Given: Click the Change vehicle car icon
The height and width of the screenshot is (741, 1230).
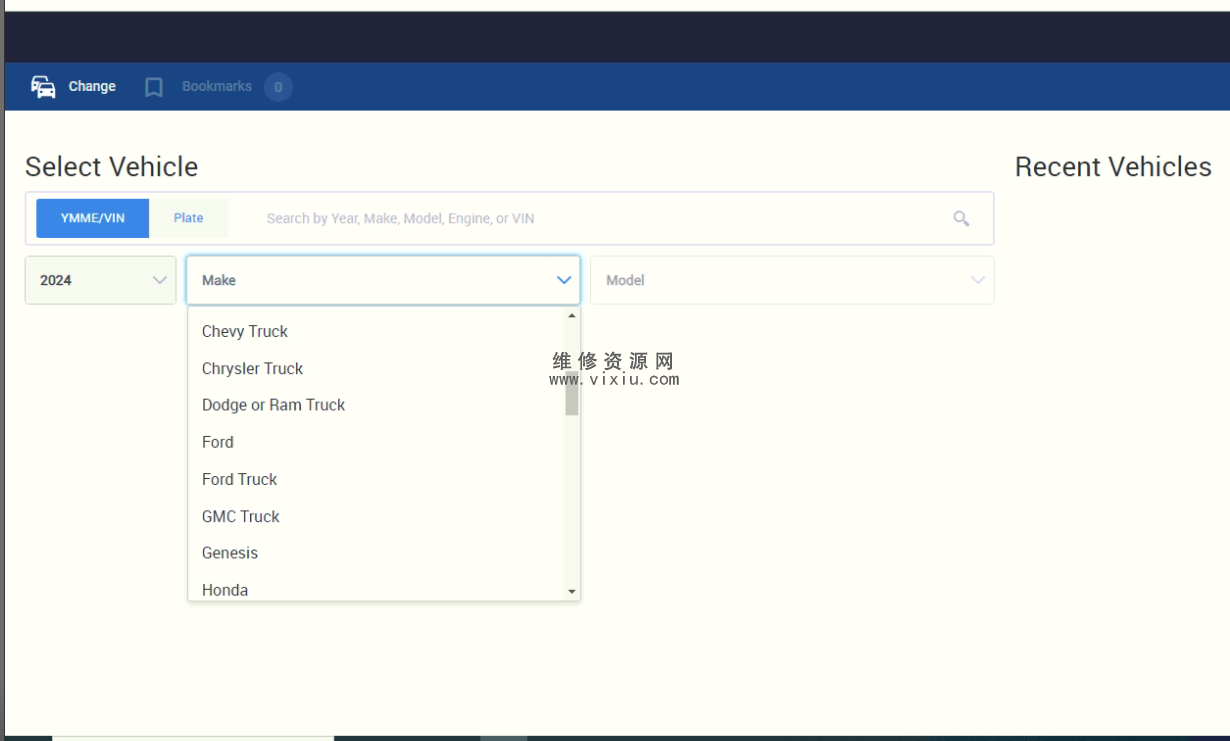Looking at the screenshot, I should (43, 87).
